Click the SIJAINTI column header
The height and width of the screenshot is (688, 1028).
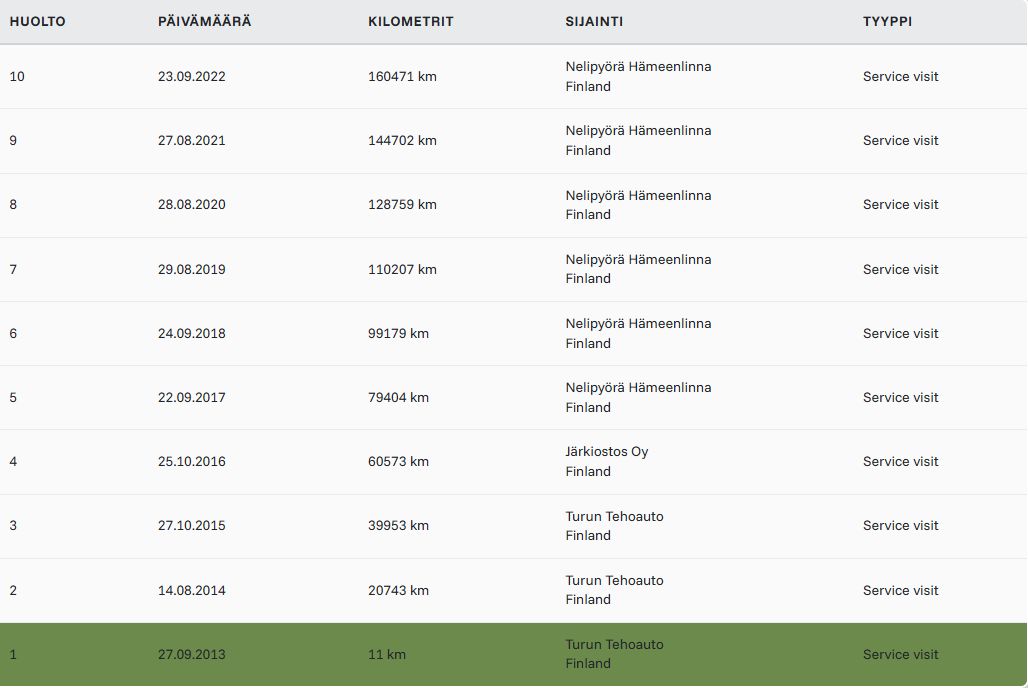coord(594,21)
